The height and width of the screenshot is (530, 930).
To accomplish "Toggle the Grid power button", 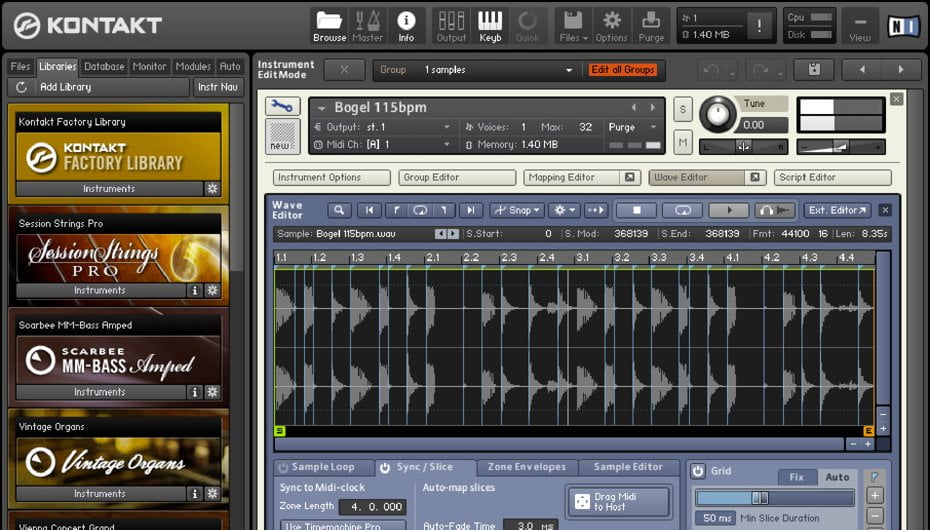I will click(698, 471).
